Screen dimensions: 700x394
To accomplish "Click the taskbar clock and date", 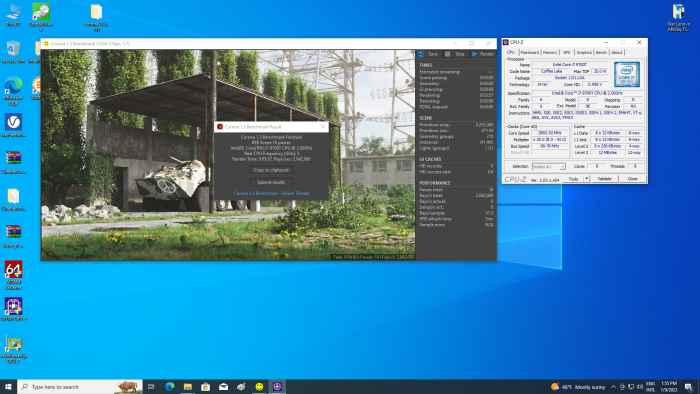I will 669,387.
